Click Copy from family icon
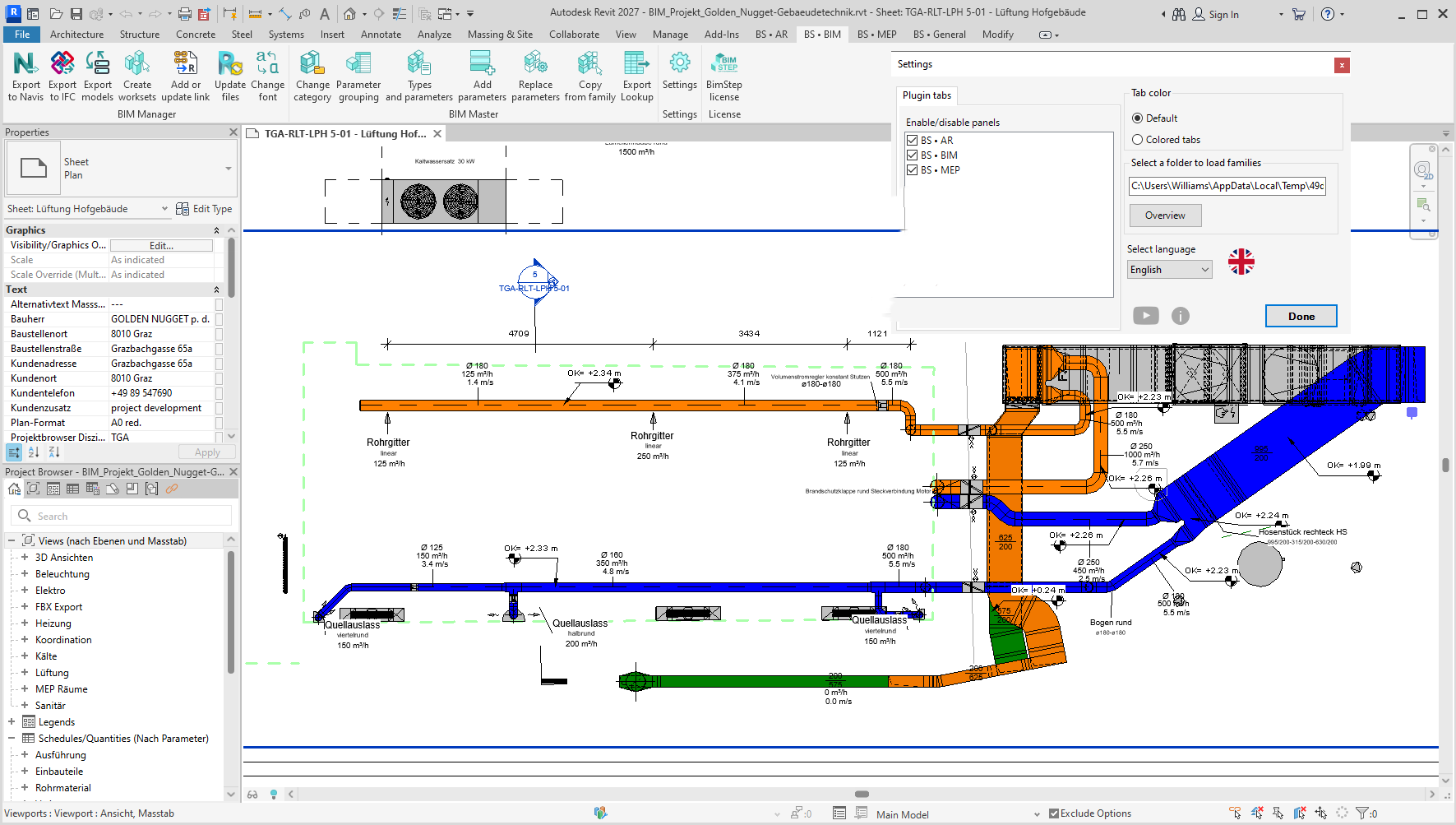 [x=589, y=63]
